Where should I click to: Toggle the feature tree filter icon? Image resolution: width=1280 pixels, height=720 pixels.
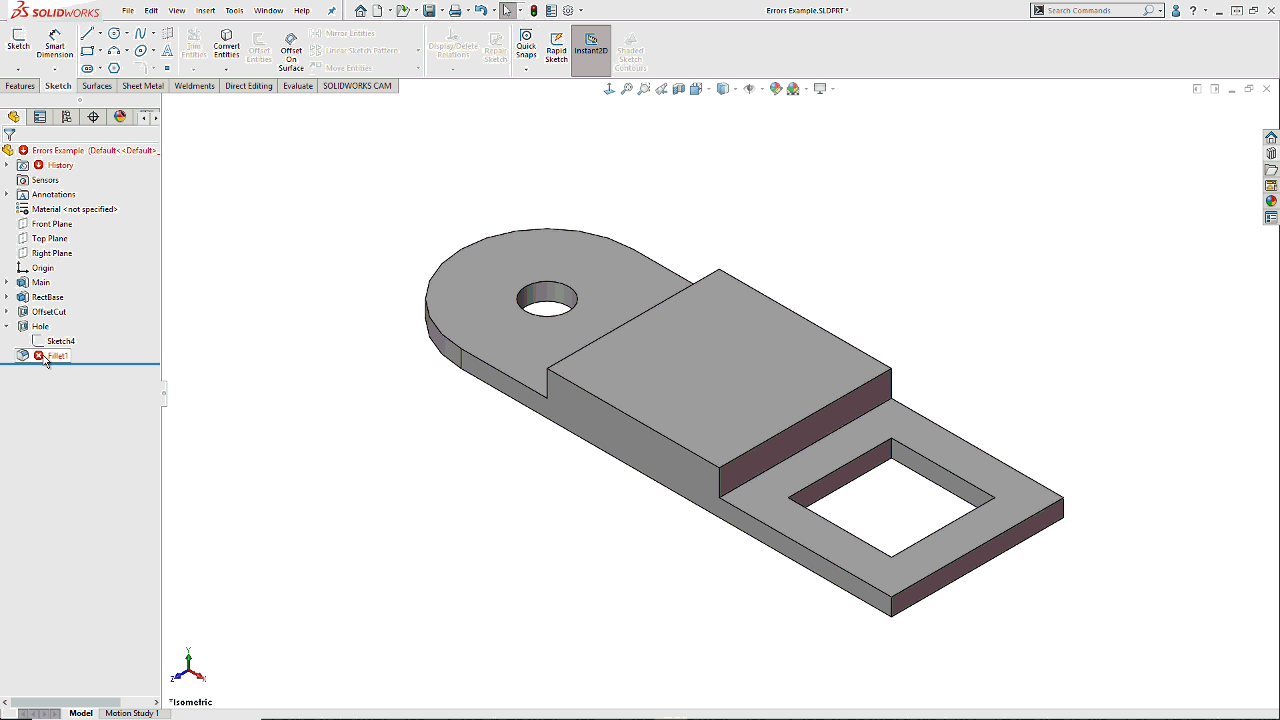tap(9, 134)
